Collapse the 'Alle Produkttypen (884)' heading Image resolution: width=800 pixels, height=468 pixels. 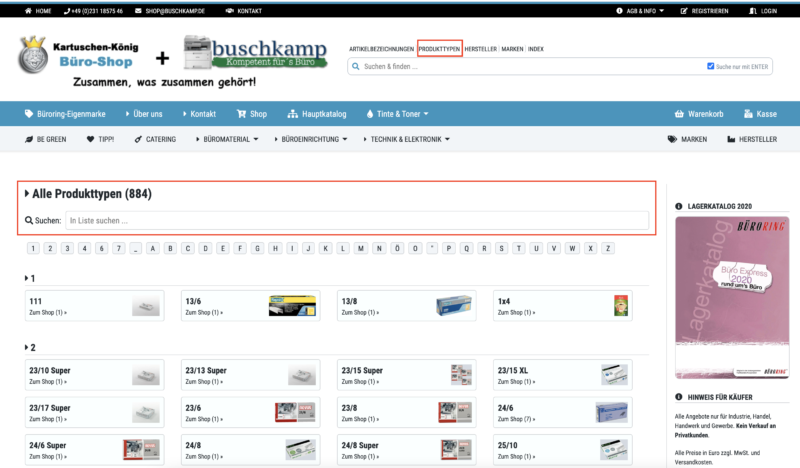[x=88, y=194]
